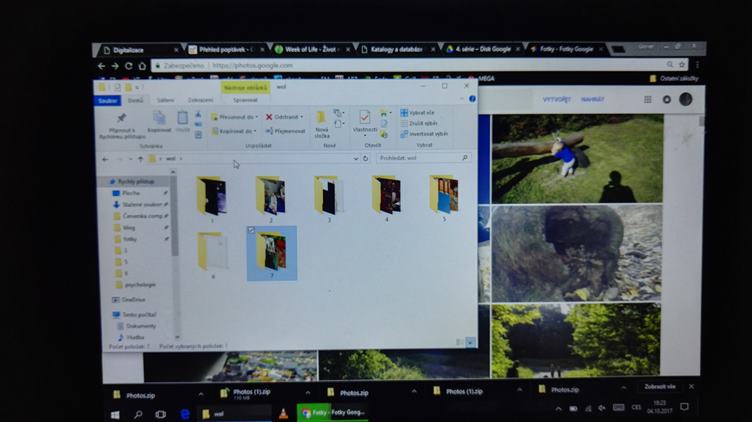Select folder named 3
Image resolution: width=752 pixels, height=422 pixels.
coord(329,198)
